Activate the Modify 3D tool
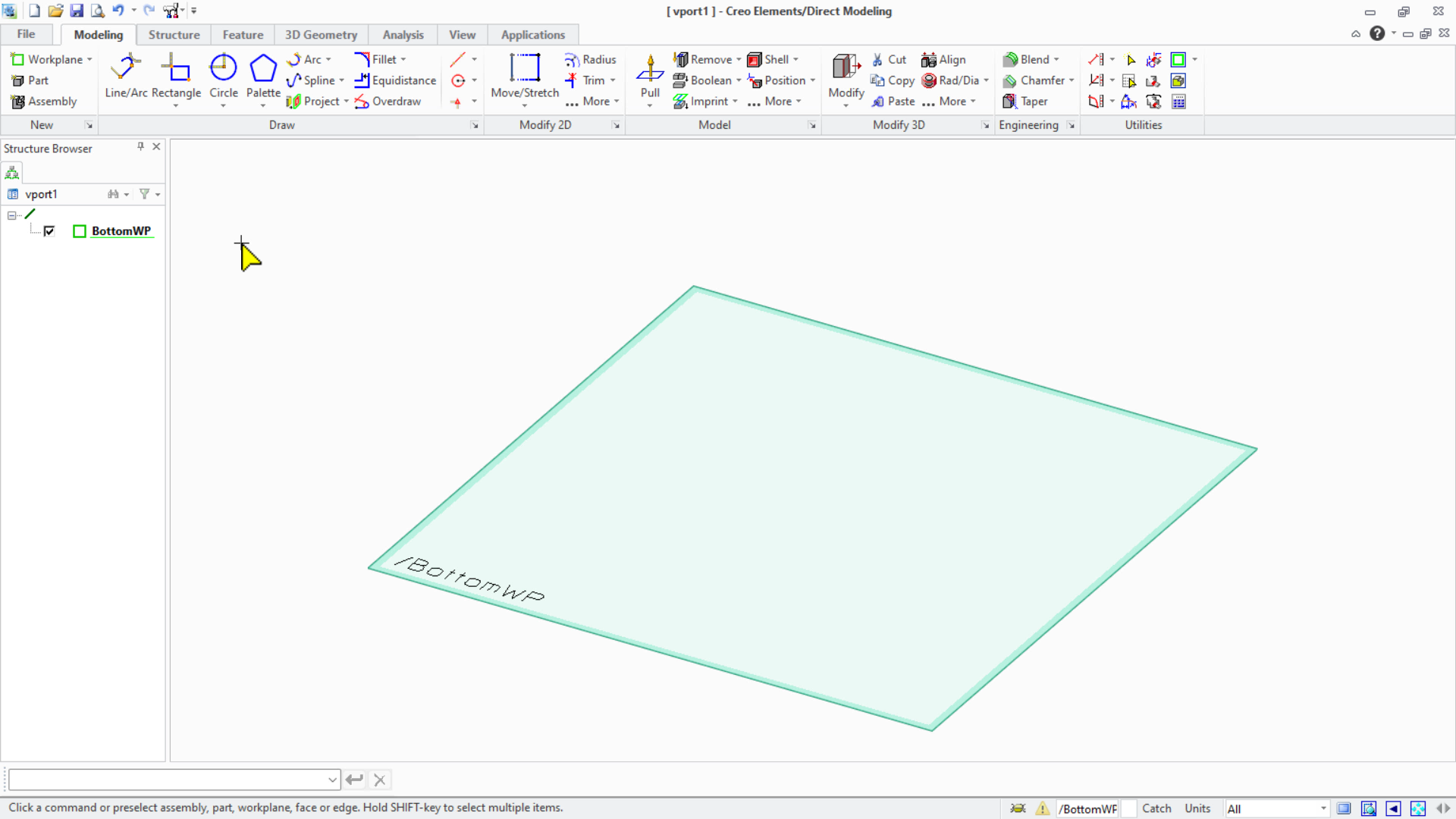 tap(846, 76)
